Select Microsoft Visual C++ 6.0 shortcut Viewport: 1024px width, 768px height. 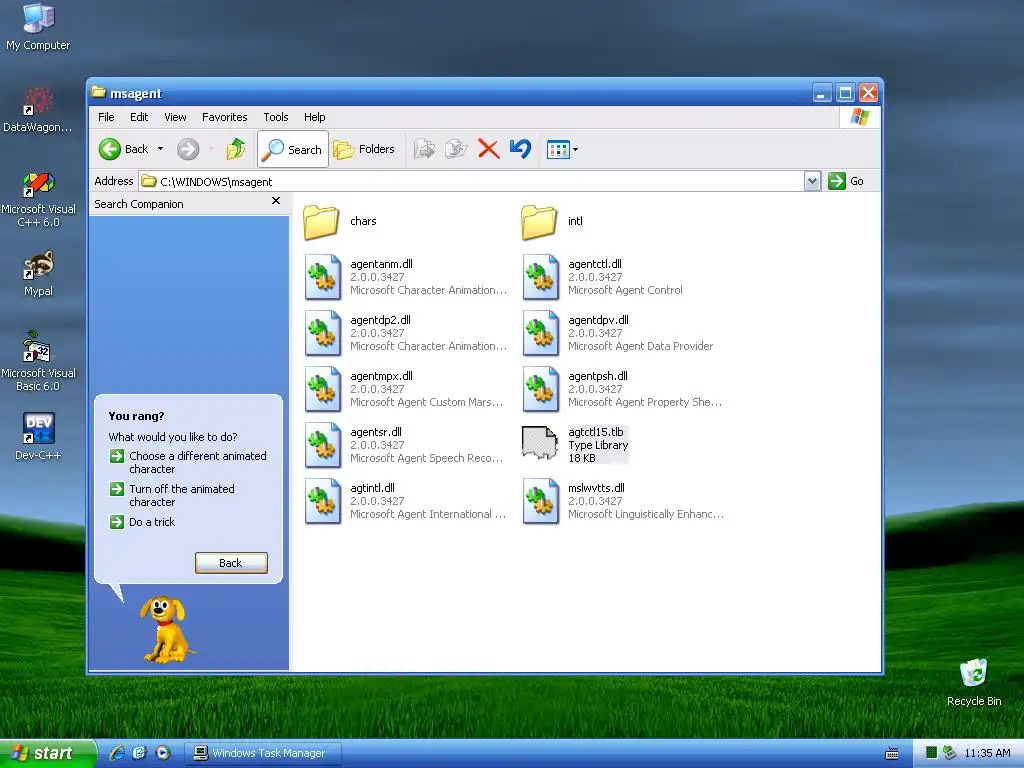(x=38, y=199)
